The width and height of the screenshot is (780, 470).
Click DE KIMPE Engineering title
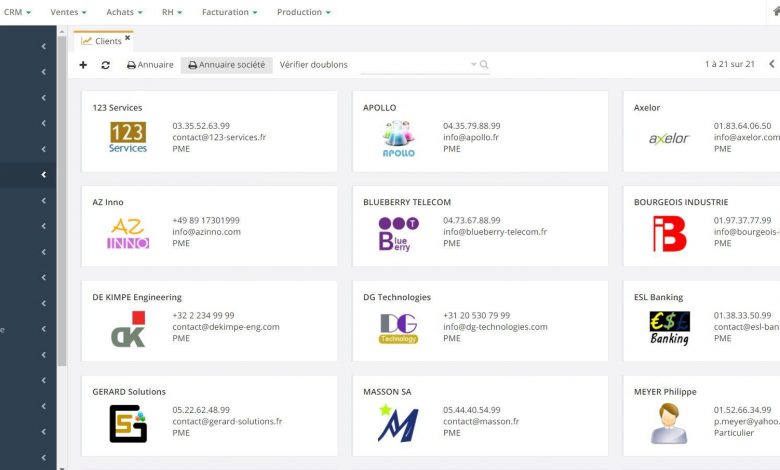click(137, 297)
